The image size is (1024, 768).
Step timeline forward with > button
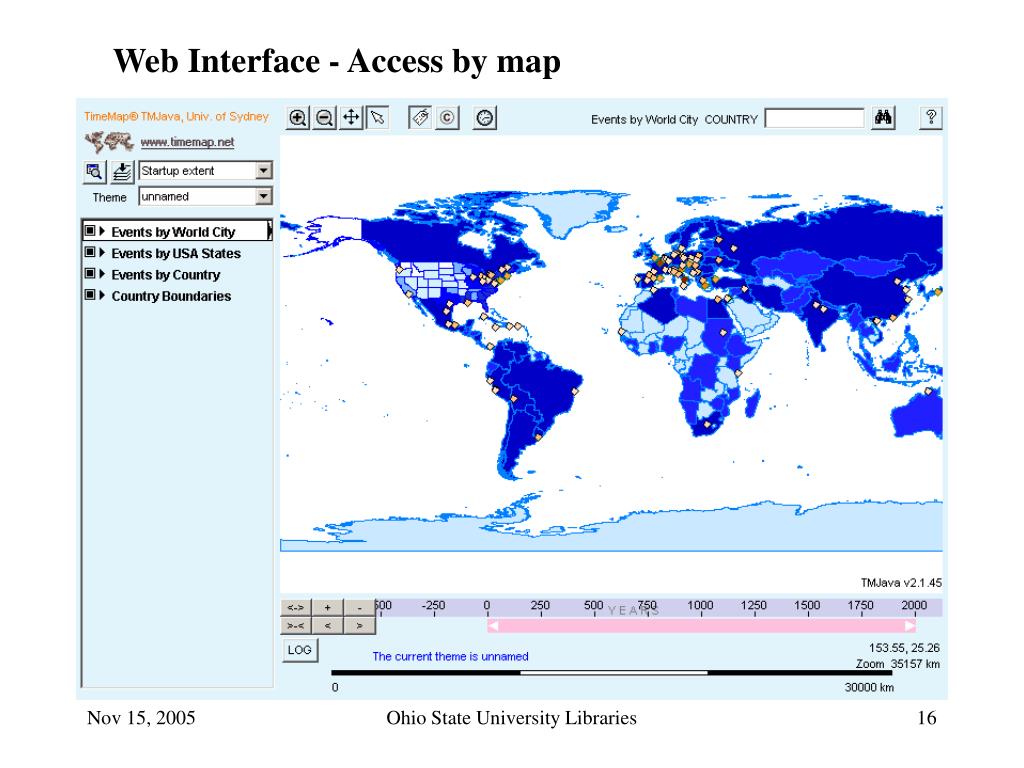pyautogui.click(x=360, y=626)
